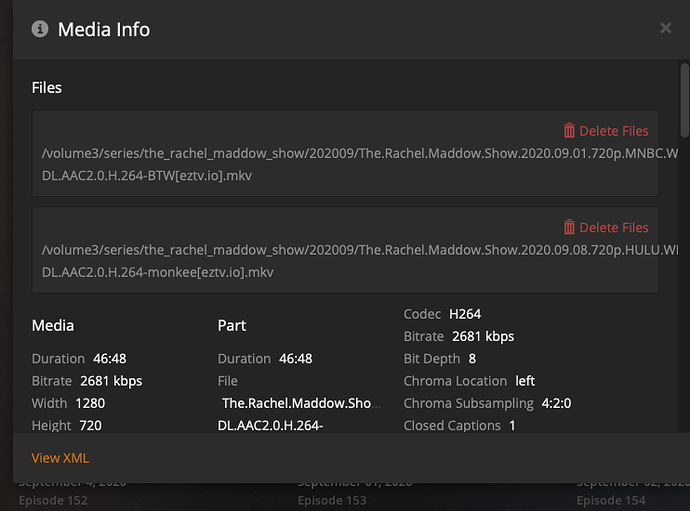Click the Codec H264 value
This screenshot has width=690, height=511.
(x=465, y=314)
